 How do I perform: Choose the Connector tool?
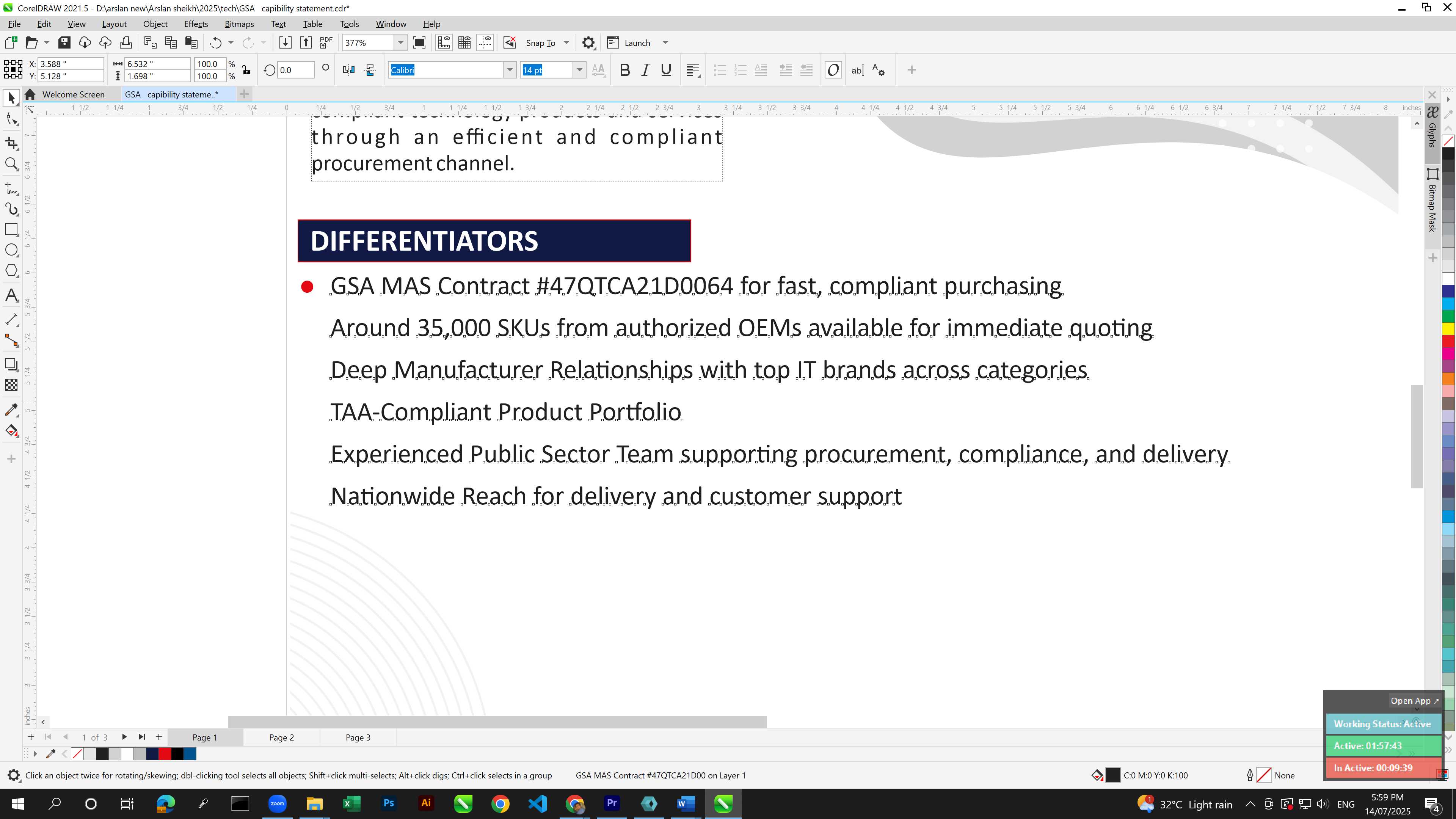pyautogui.click(x=11, y=340)
